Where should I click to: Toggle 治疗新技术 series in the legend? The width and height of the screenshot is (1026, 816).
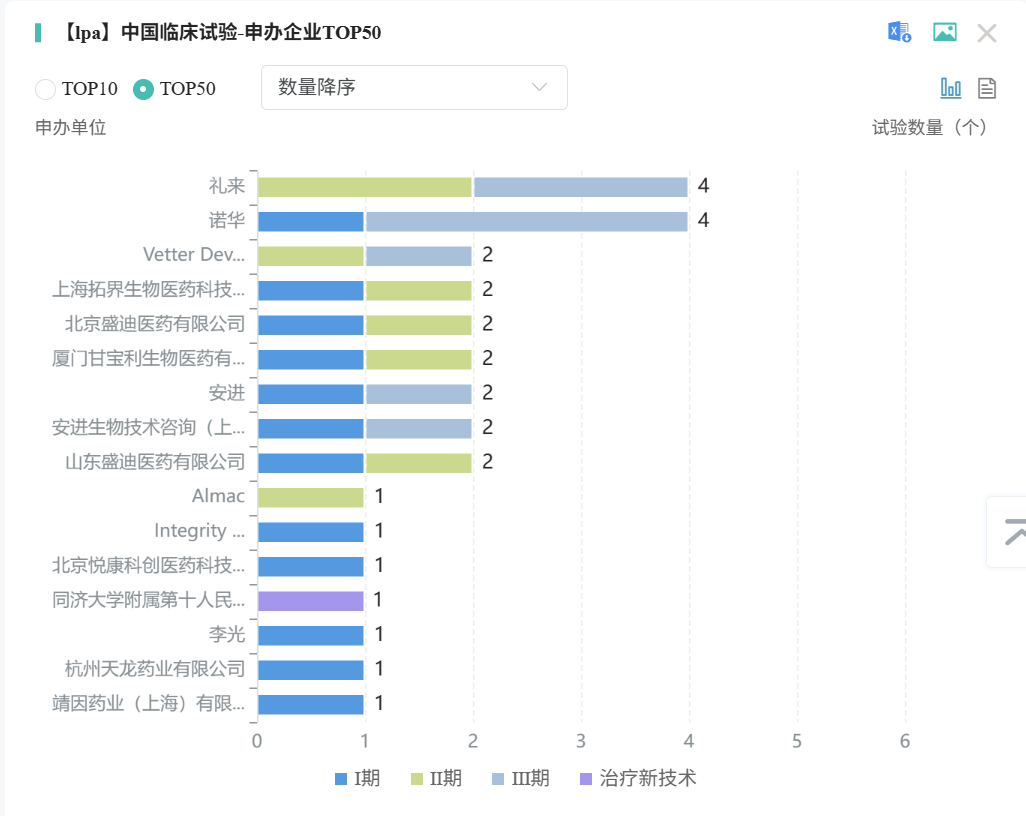point(637,778)
